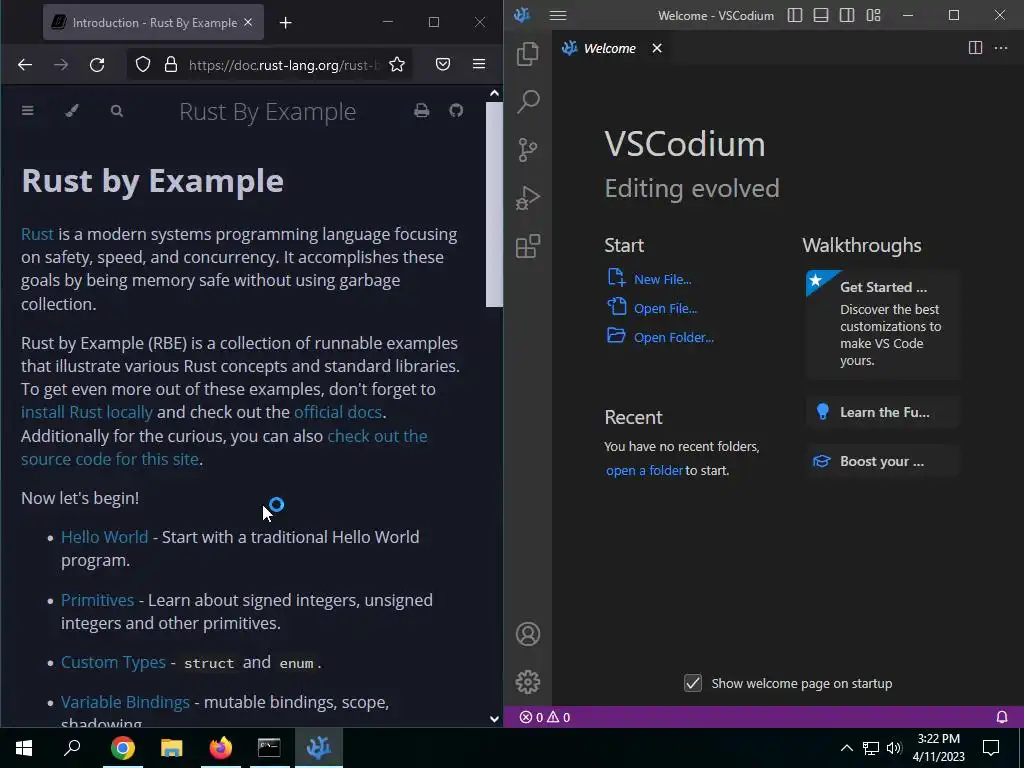This screenshot has height=768, width=1024.
Task: Click the open a folder link
Action: 644,470
